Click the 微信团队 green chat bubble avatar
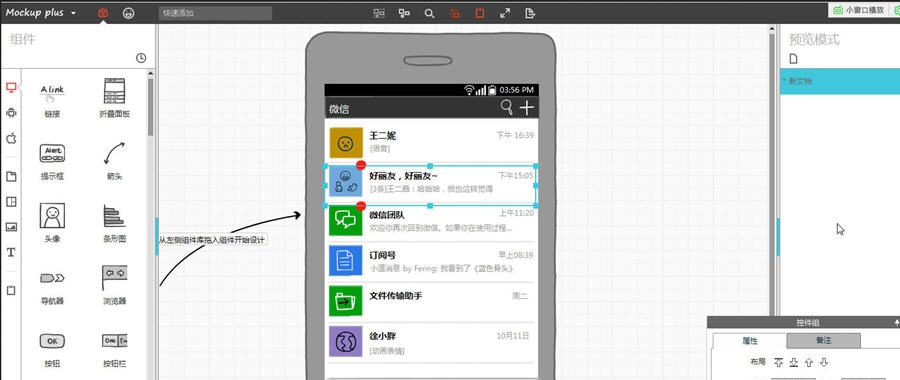The height and width of the screenshot is (380, 900). [346, 220]
